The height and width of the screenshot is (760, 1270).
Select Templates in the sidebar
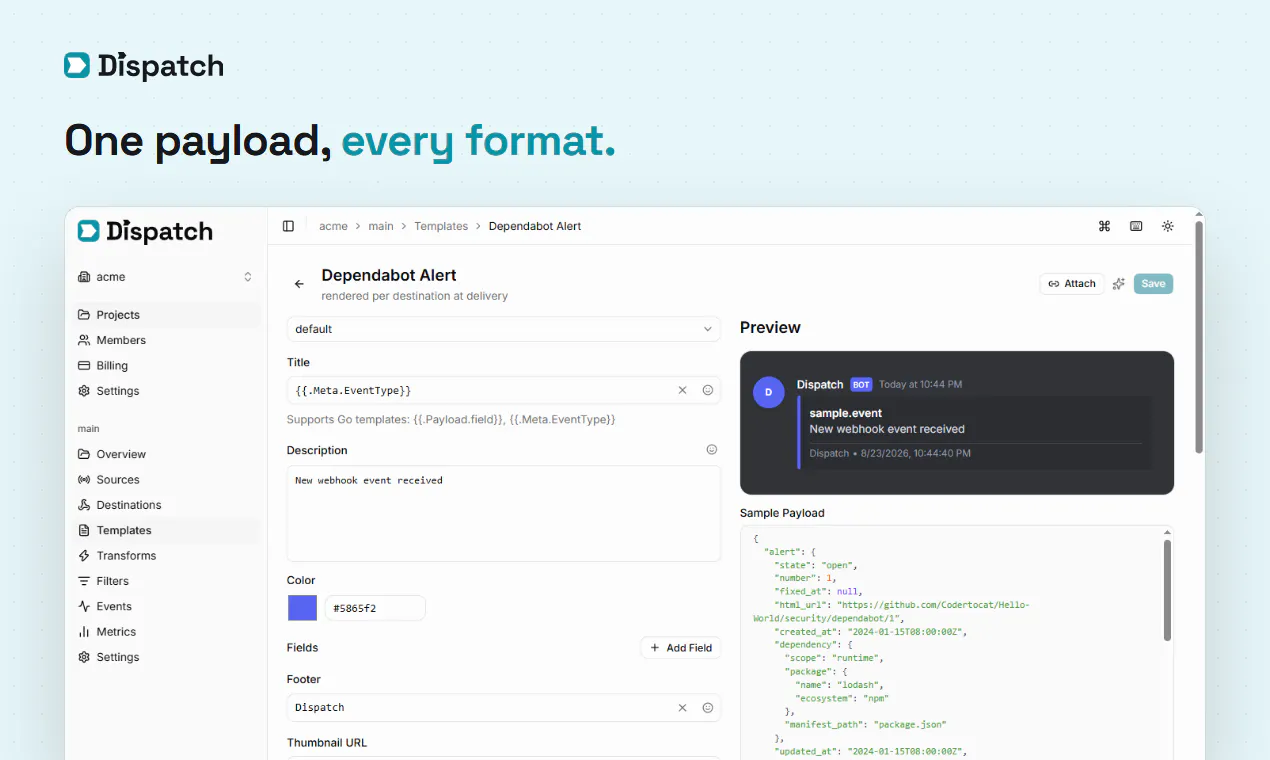point(166,531)
